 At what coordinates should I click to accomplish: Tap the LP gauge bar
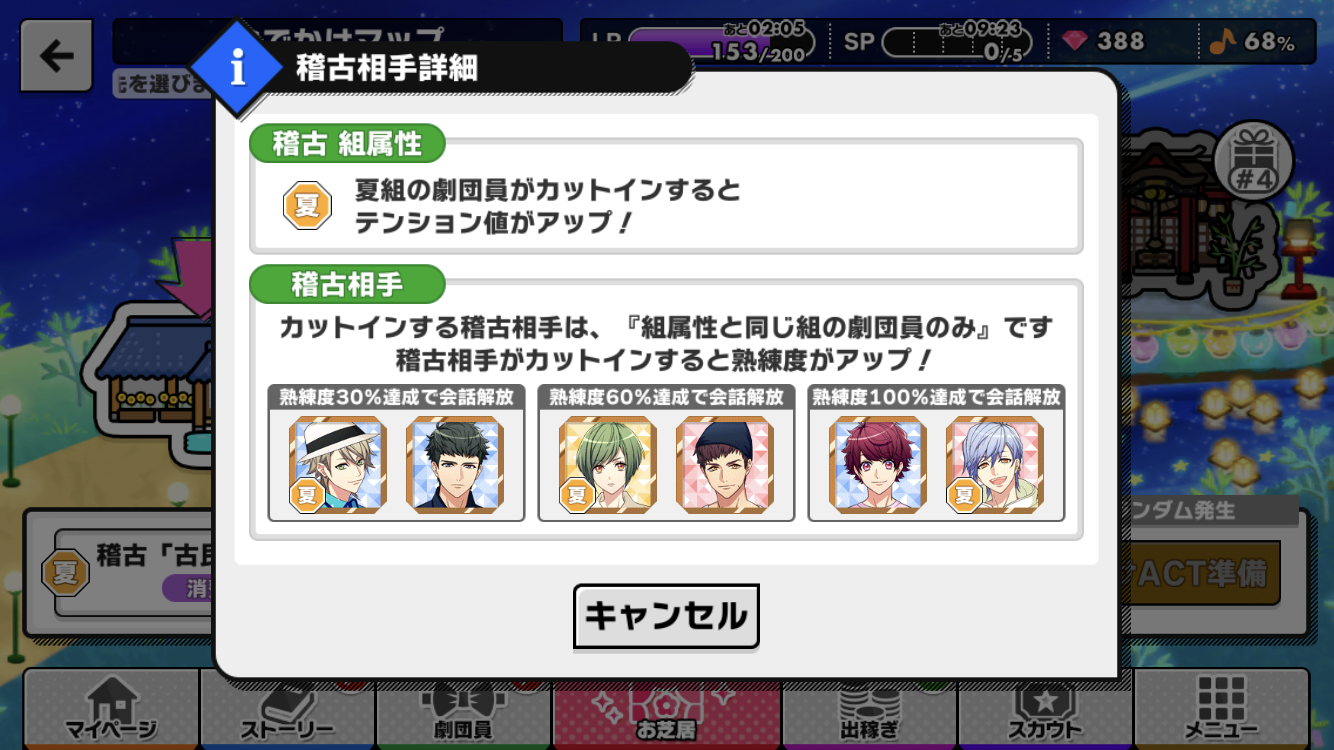tap(722, 44)
